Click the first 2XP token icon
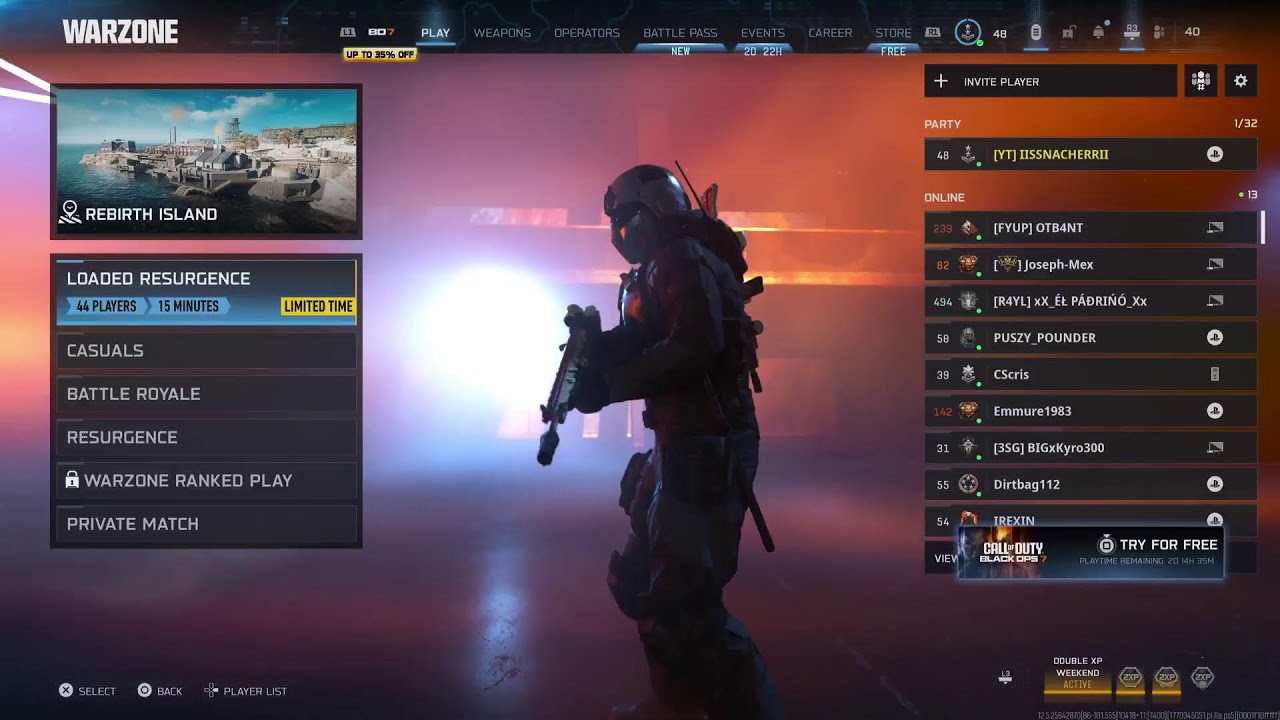Viewport: 1280px width, 720px height. tap(1130, 678)
